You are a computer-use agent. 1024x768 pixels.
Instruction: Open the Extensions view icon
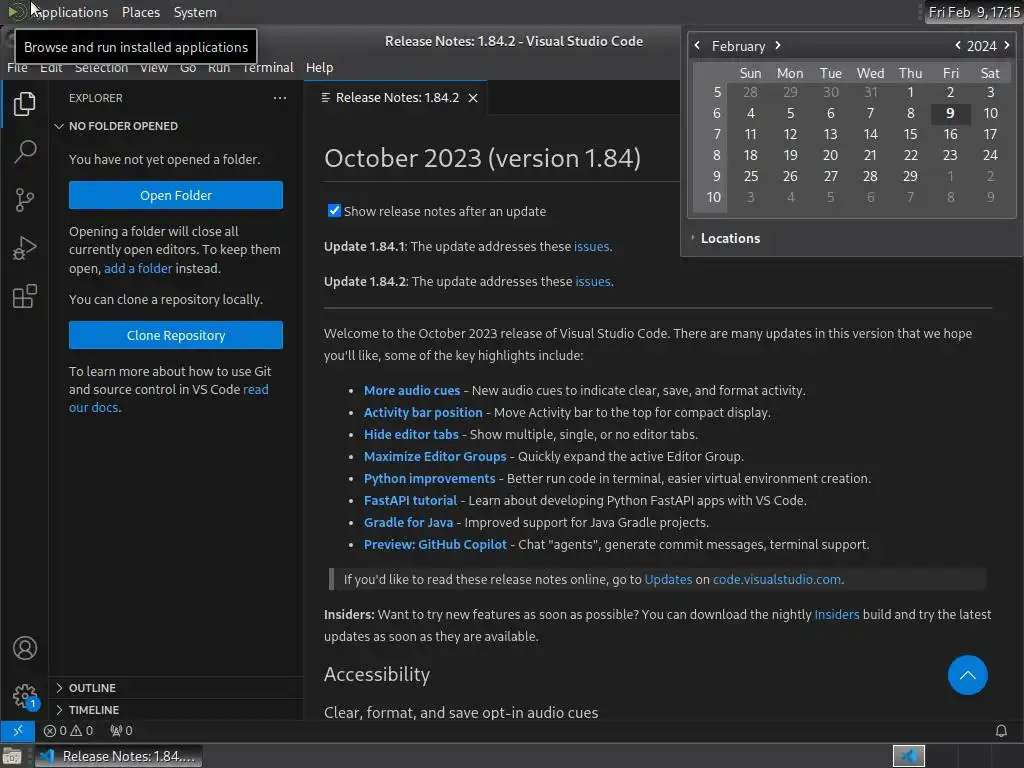click(x=24, y=296)
